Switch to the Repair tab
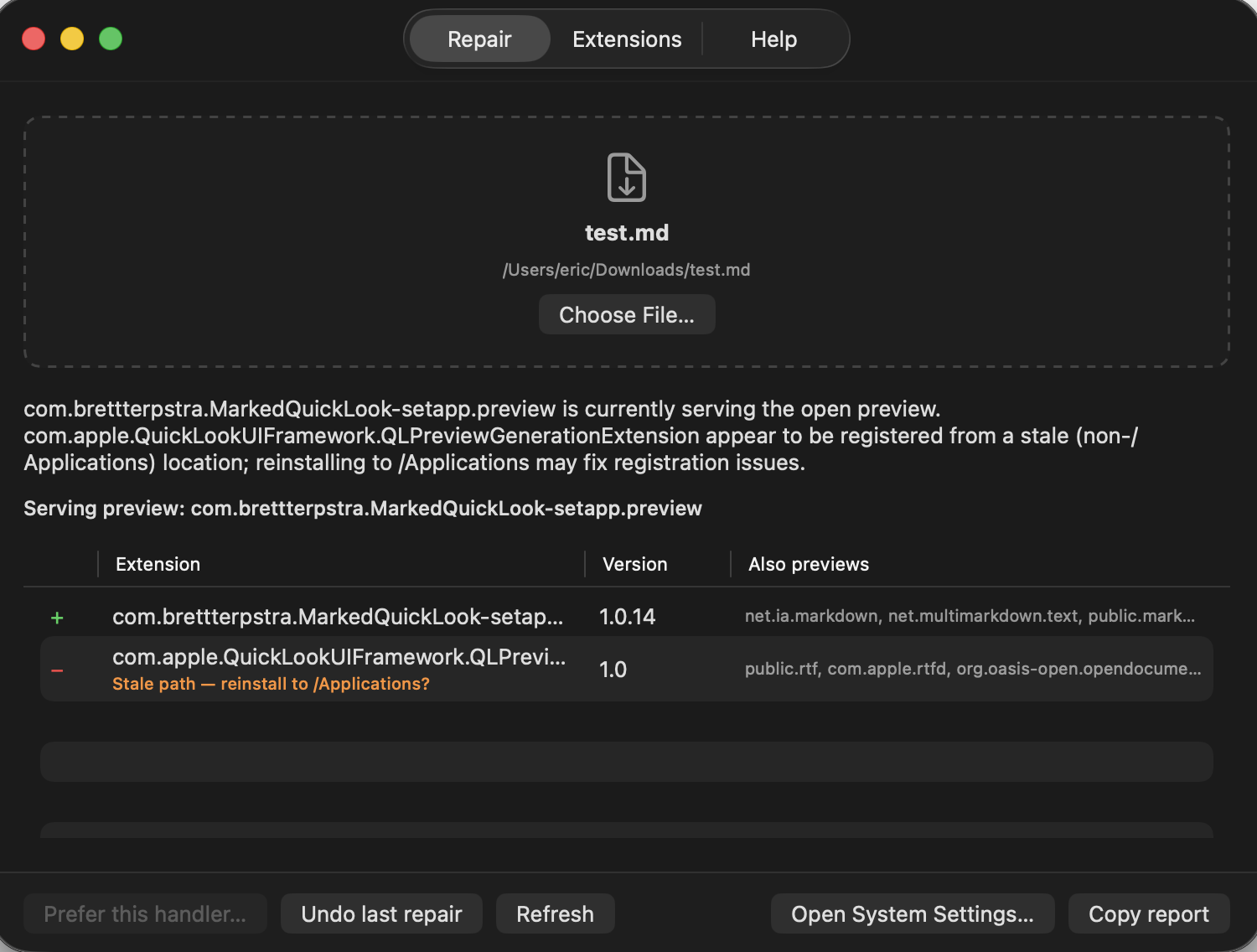This screenshot has width=1257, height=952. pyautogui.click(x=479, y=39)
